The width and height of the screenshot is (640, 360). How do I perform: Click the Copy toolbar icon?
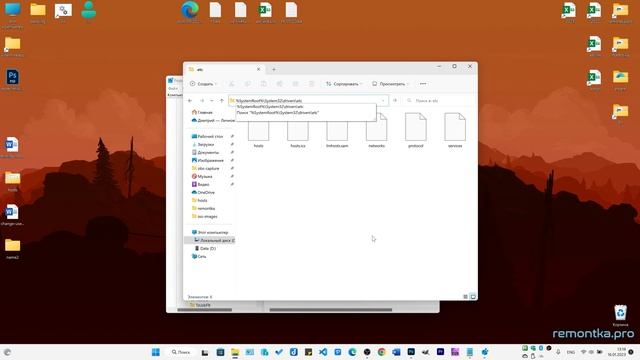(247, 84)
